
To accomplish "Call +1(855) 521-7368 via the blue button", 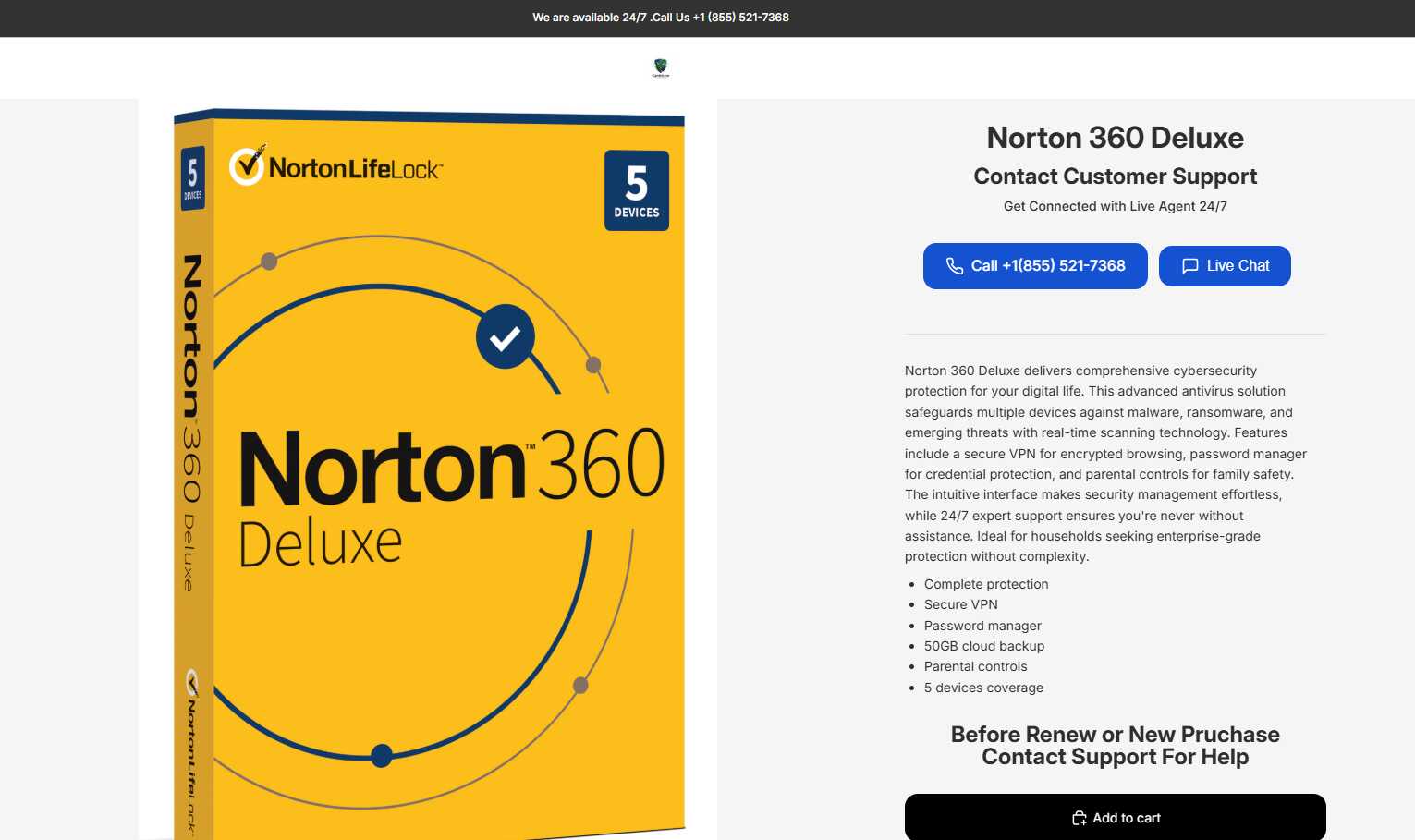I will click(x=1035, y=266).
